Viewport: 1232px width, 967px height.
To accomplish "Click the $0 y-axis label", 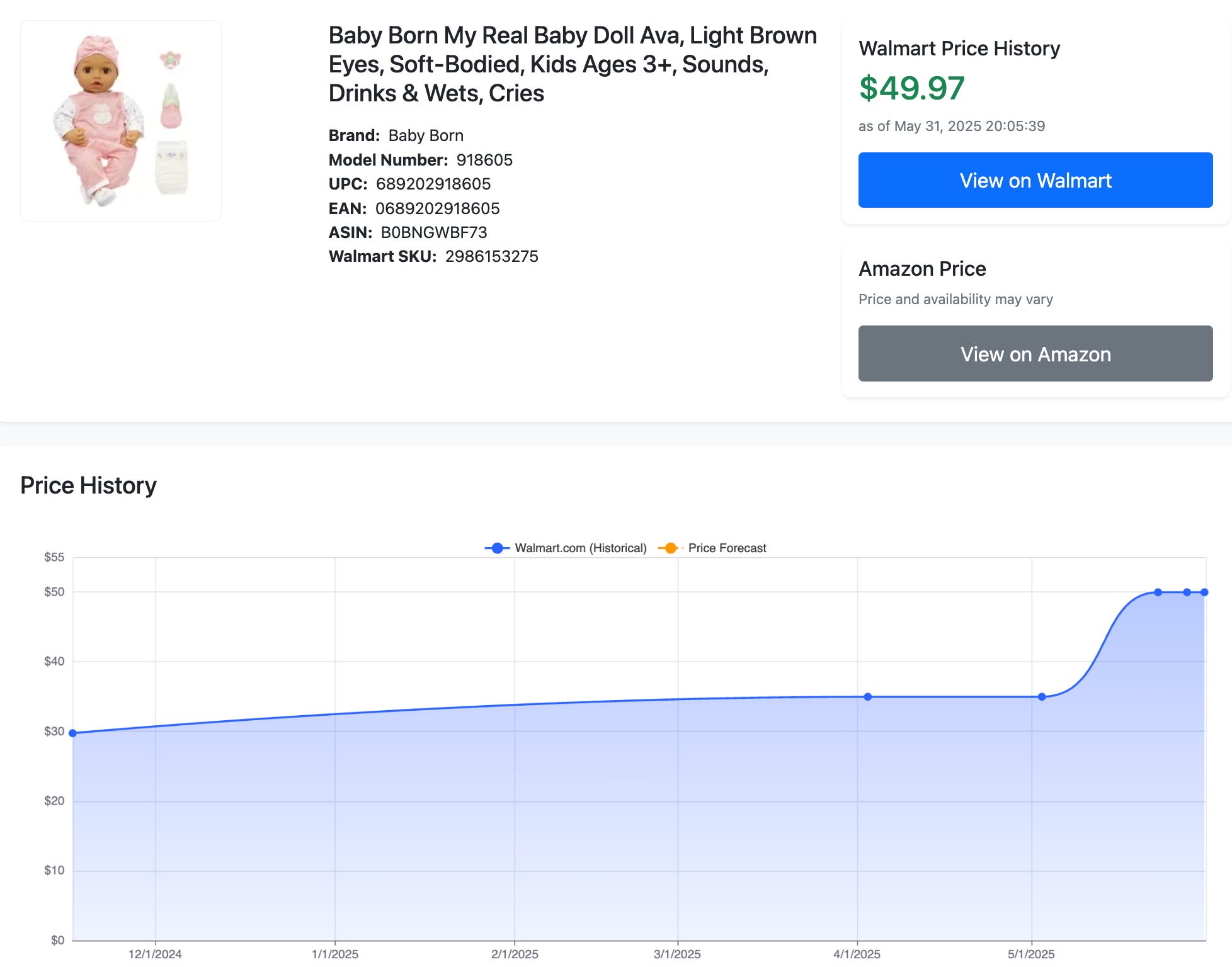I will (x=57, y=940).
